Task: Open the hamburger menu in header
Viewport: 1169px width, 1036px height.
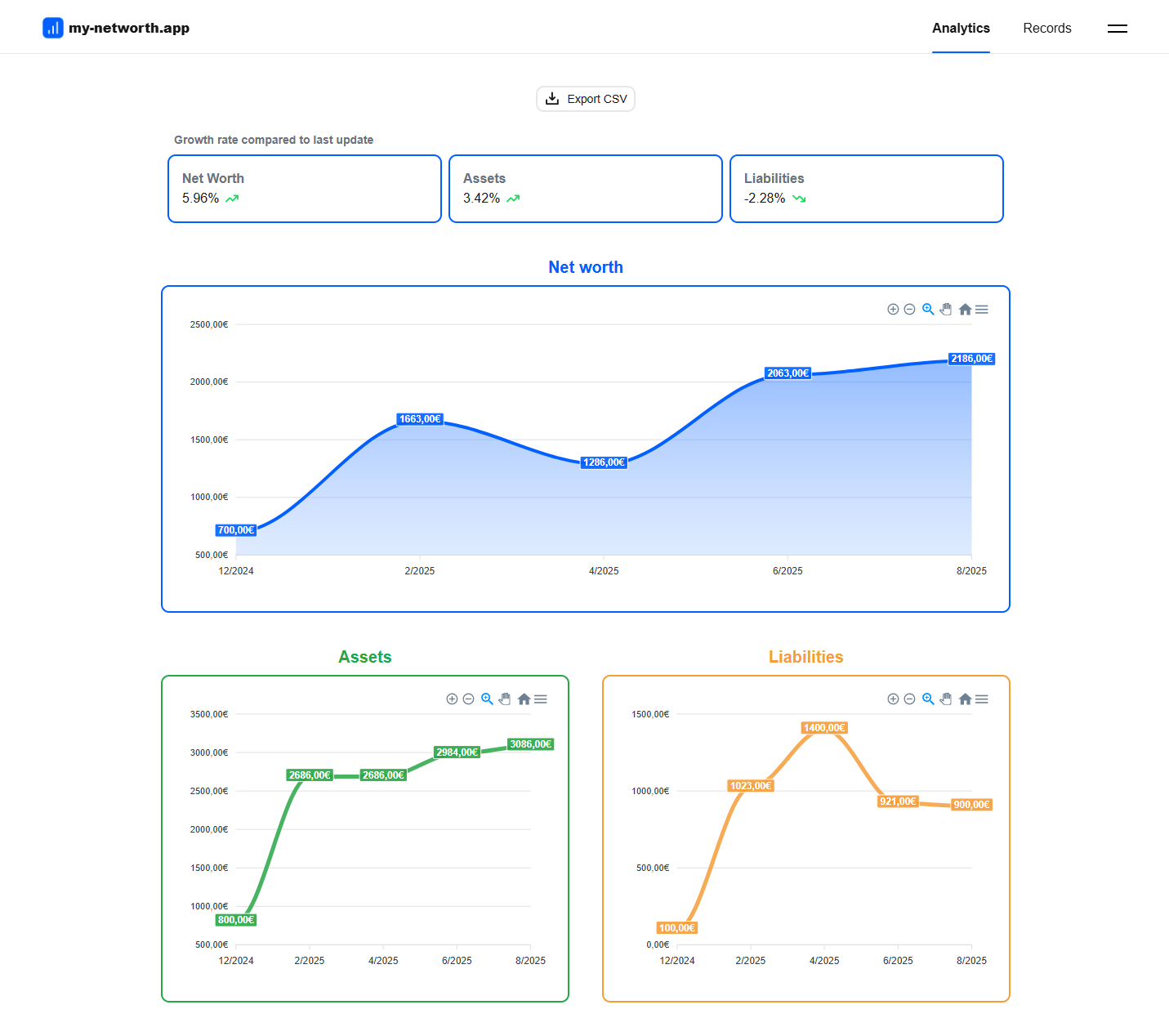Action: [1117, 28]
